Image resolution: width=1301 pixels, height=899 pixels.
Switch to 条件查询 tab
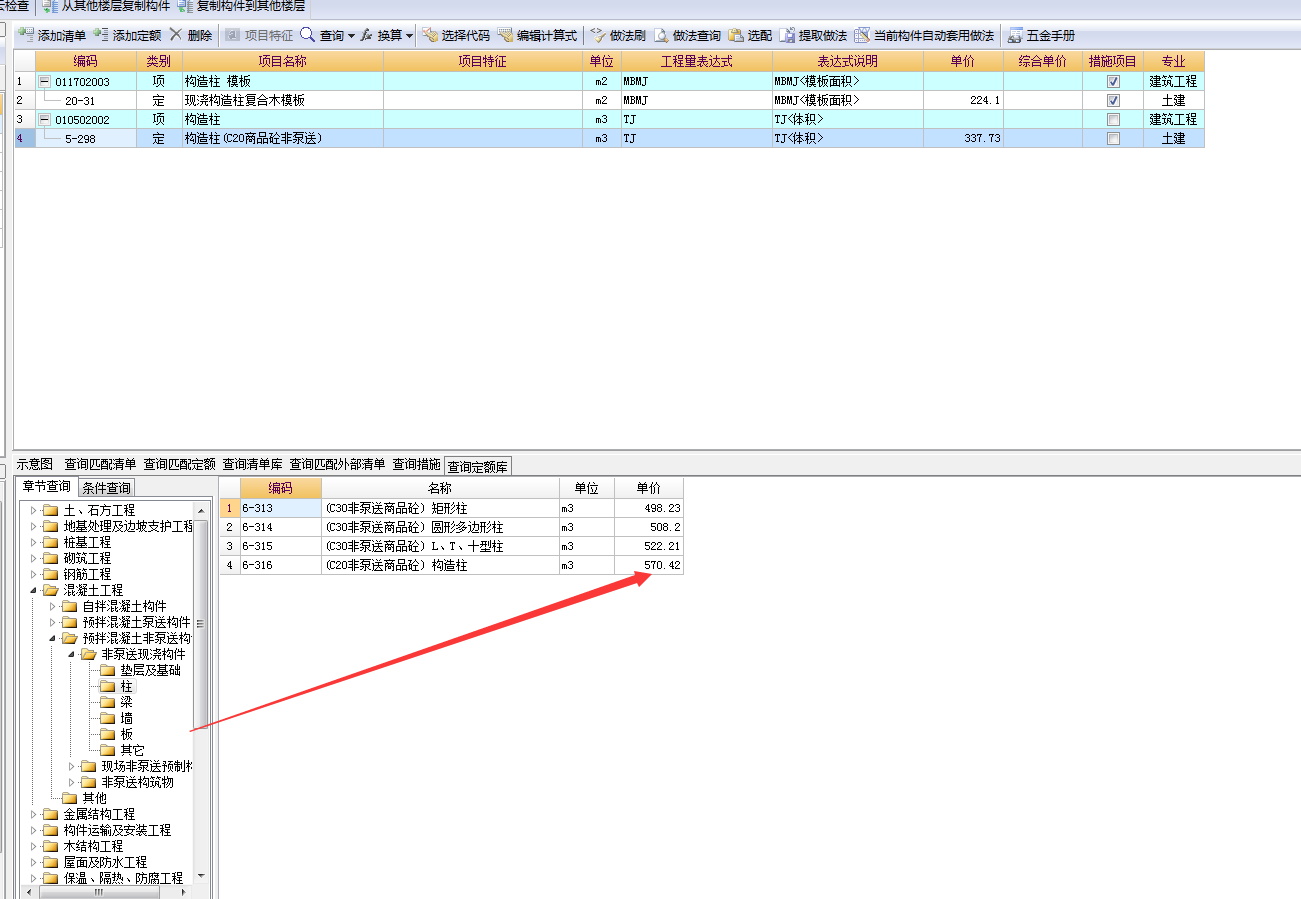point(106,488)
